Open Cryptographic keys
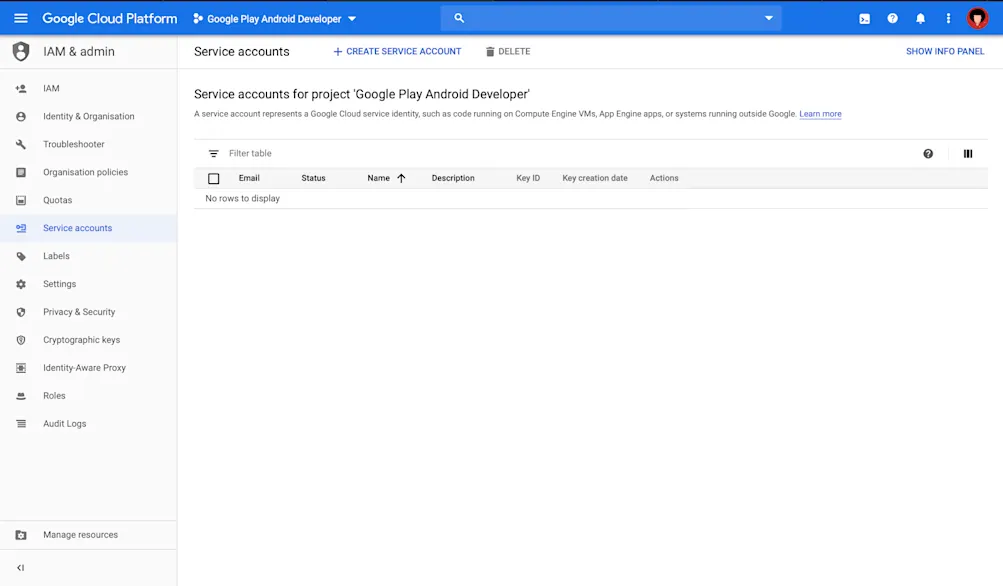Screen dimensions: 1003x586 (82, 340)
